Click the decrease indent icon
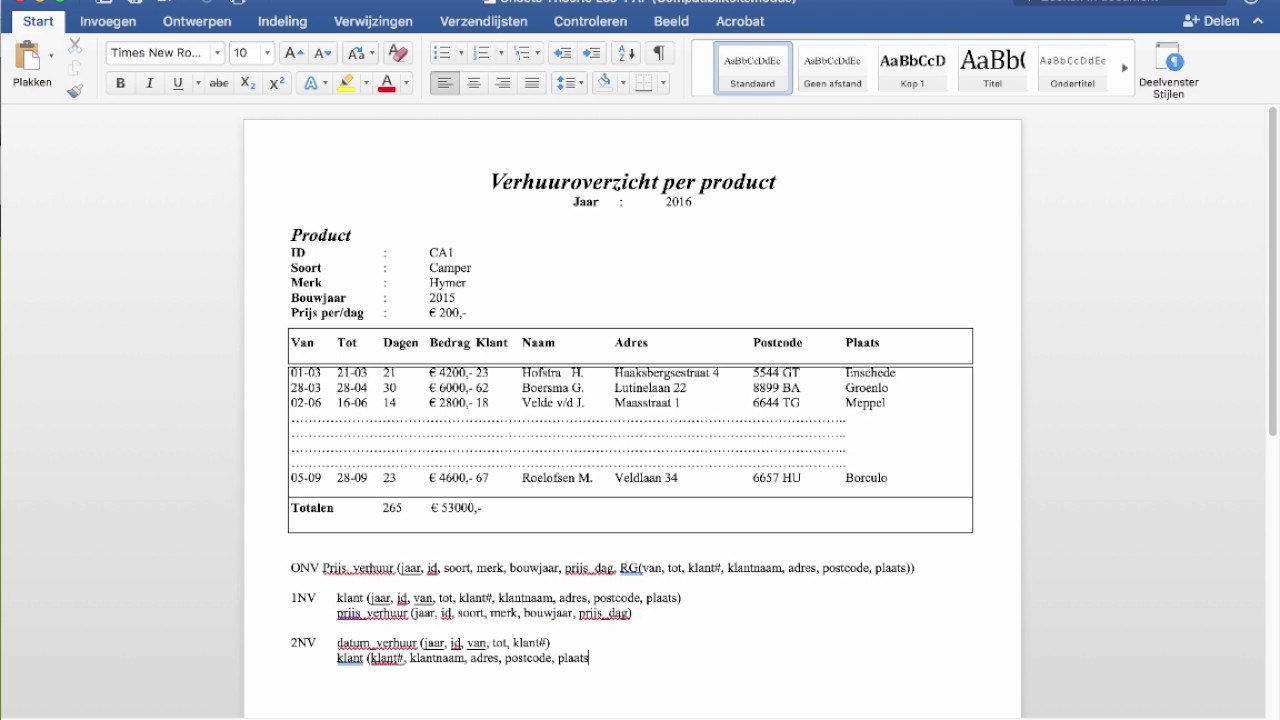 [x=563, y=53]
